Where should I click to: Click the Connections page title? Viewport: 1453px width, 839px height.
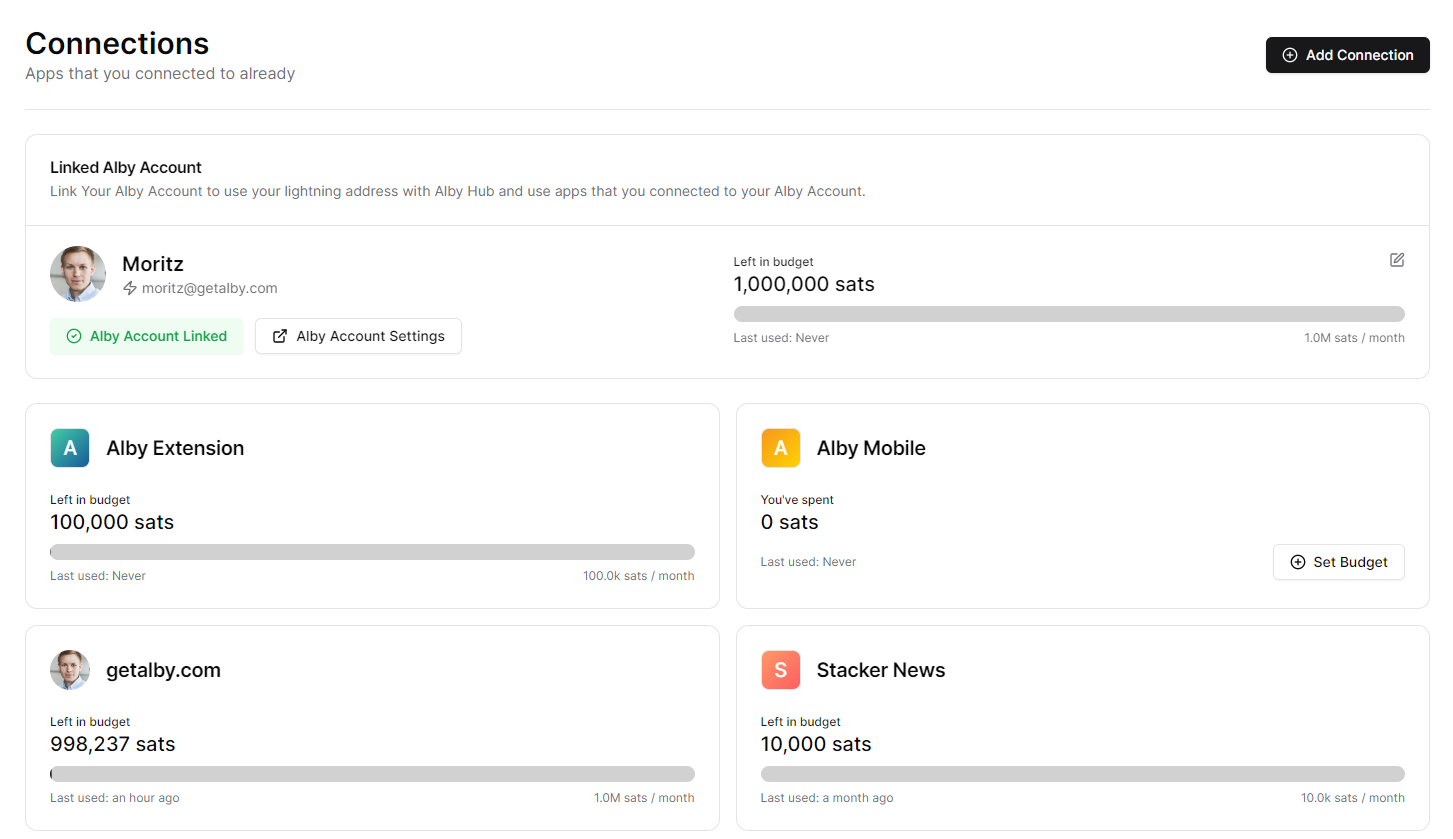click(117, 43)
